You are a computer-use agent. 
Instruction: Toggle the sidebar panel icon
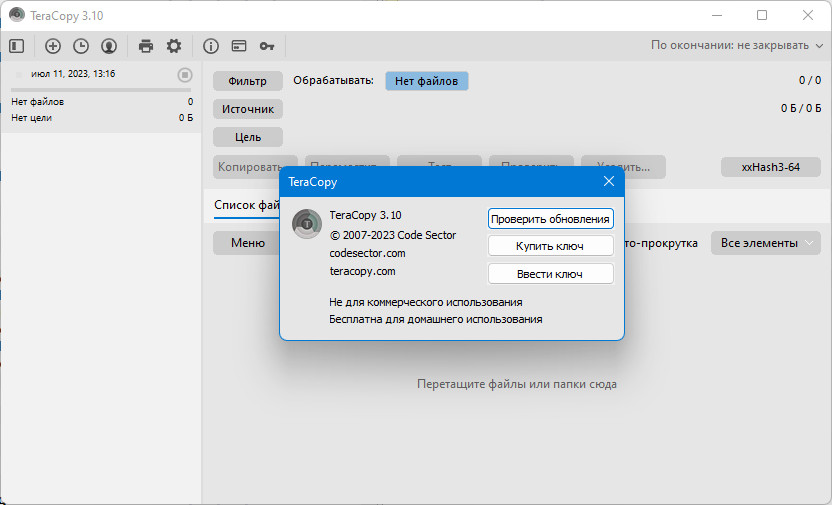[x=16, y=46]
